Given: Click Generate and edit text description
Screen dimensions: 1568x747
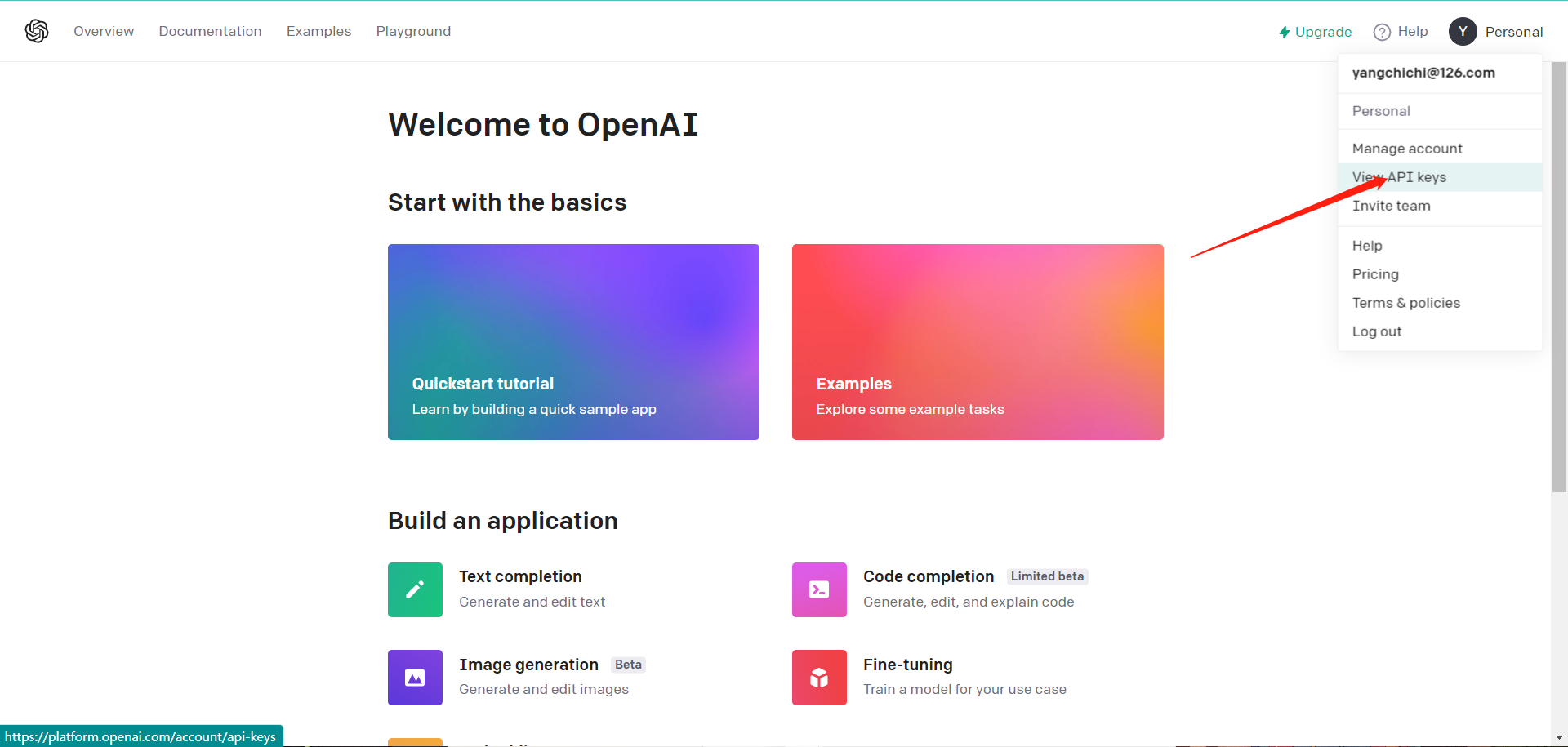Looking at the screenshot, I should (x=532, y=602).
